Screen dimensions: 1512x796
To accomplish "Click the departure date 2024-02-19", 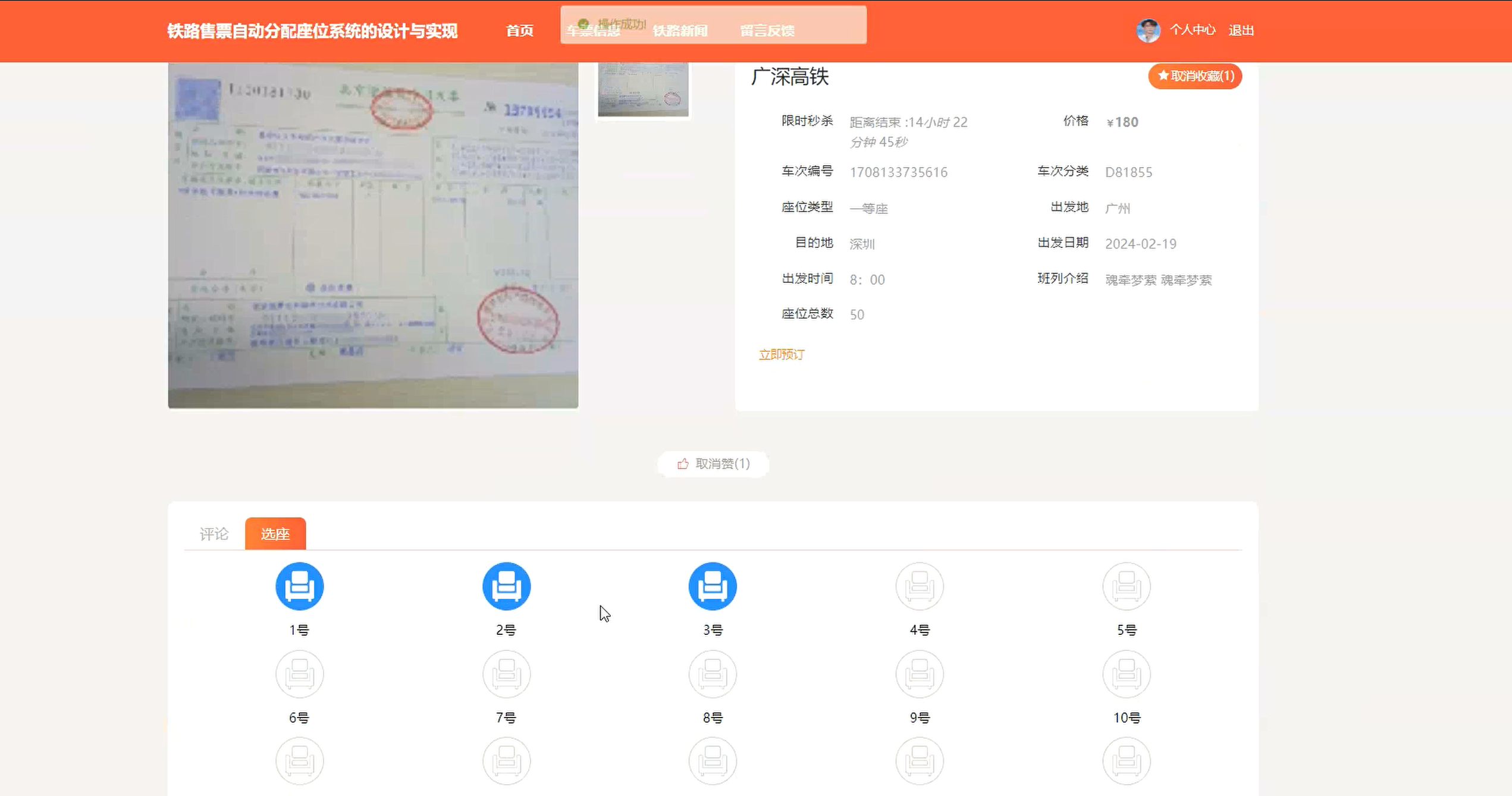I will coord(1140,244).
